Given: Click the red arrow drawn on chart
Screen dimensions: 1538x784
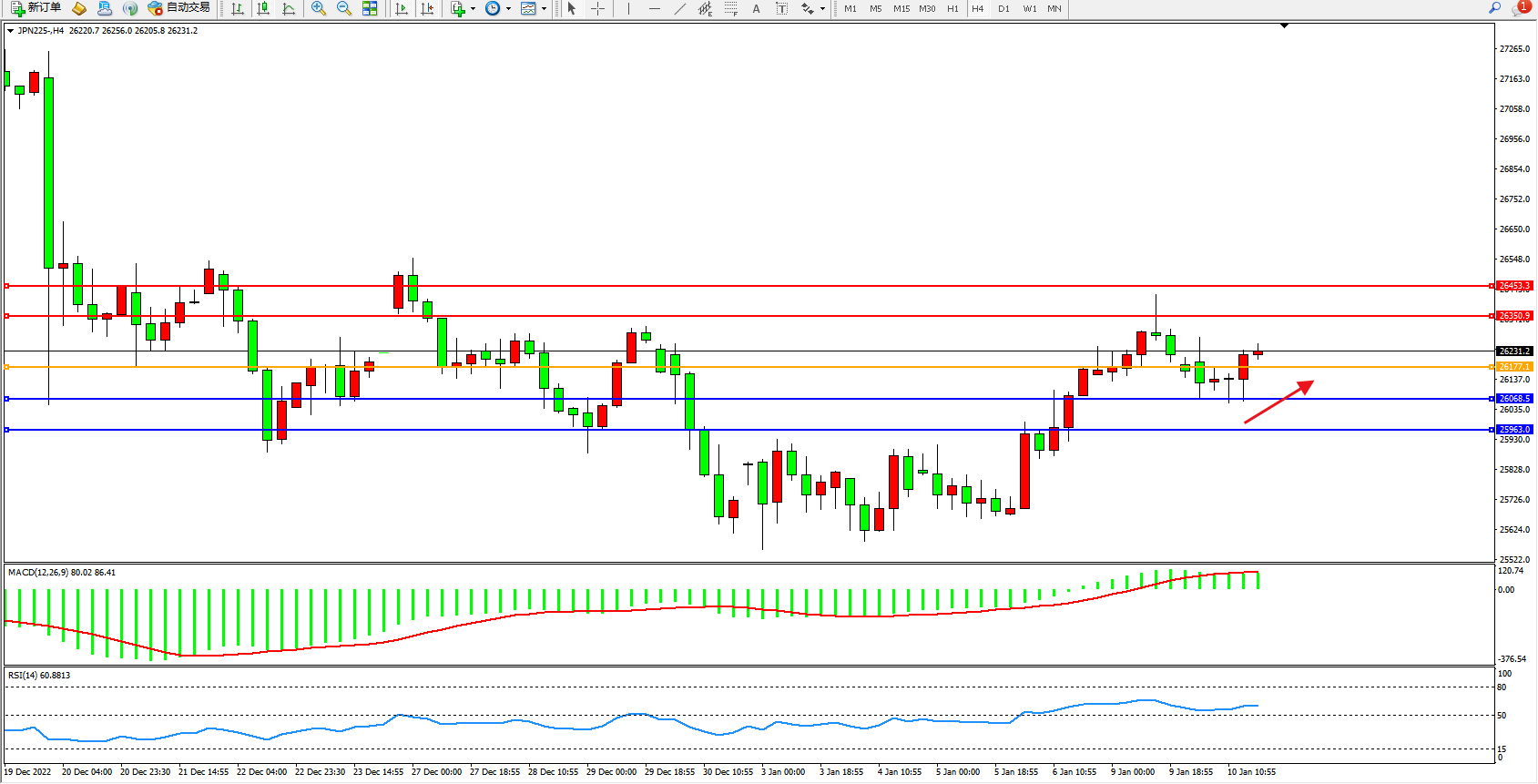Looking at the screenshot, I should click(1278, 402).
